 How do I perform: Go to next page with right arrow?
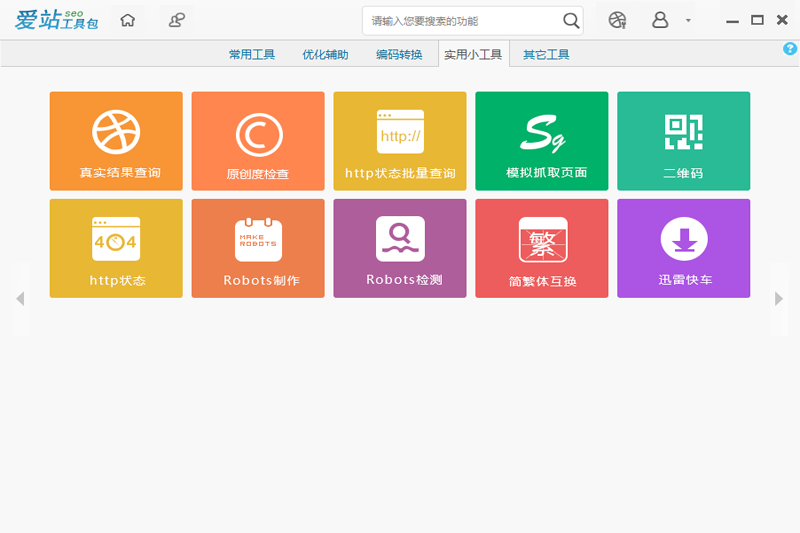click(779, 298)
